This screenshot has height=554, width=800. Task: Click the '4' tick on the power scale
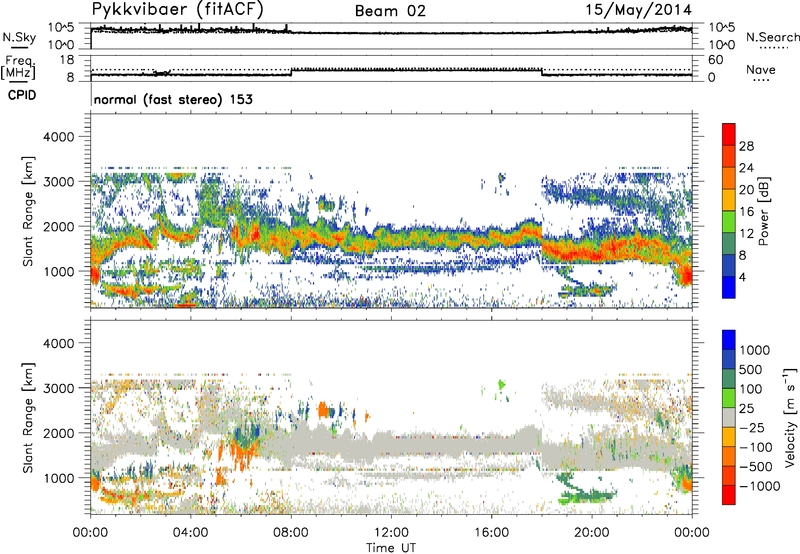742,277
